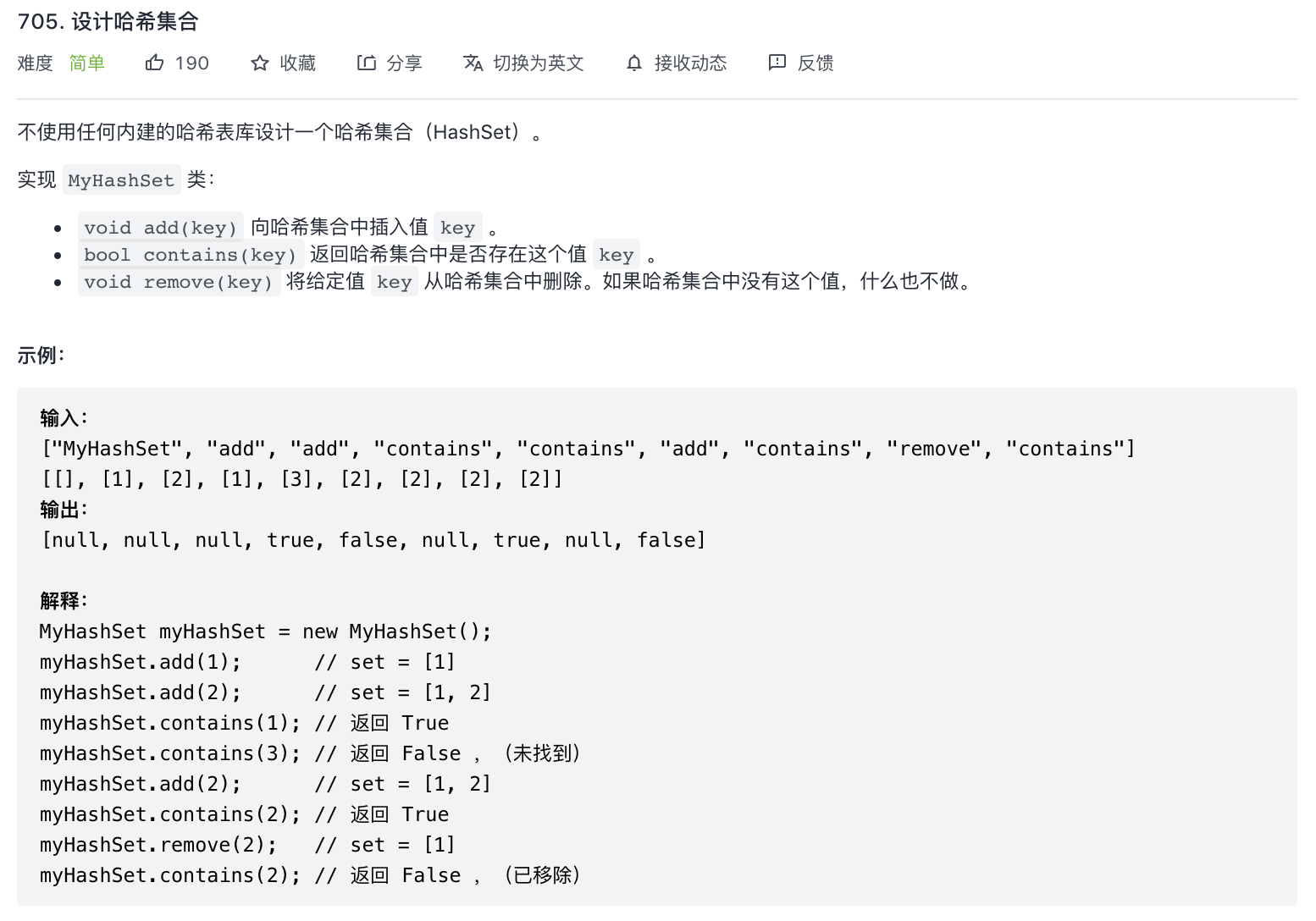1316x921 pixels.
Task: Click the thumbs-up like icon
Action: (154, 63)
